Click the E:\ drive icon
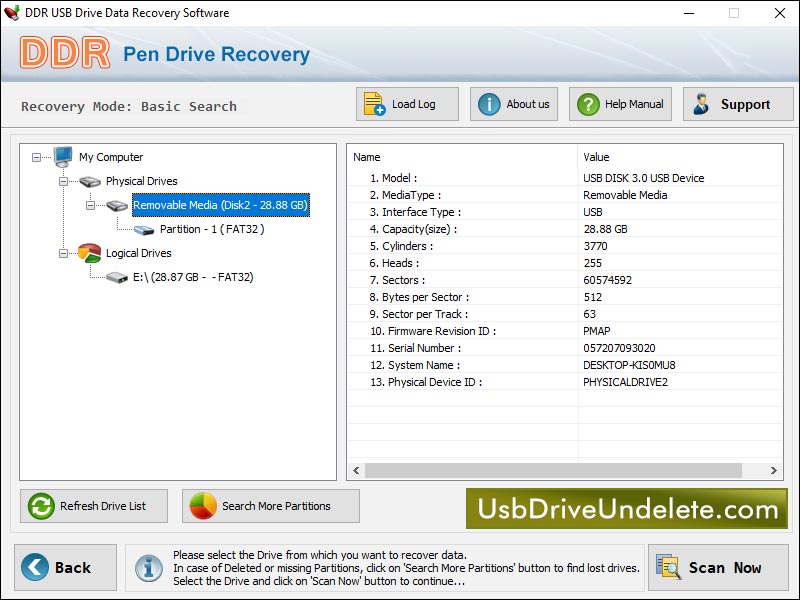The width and height of the screenshot is (800, 600). [x=117, y=277]
